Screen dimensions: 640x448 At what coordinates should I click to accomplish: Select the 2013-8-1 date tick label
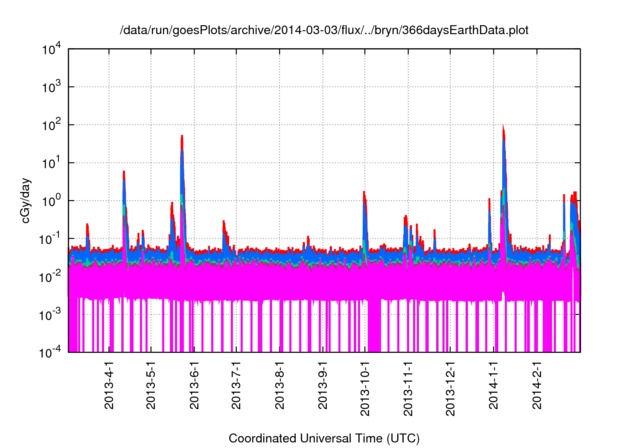[280, 388]
